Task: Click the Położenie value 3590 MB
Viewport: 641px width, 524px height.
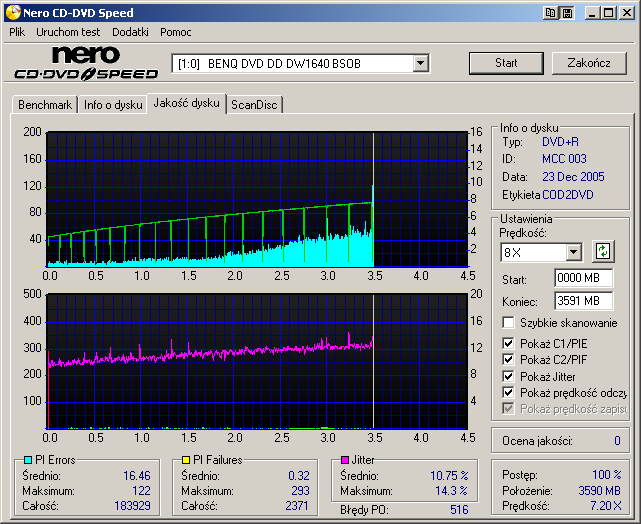Action: 599,490
